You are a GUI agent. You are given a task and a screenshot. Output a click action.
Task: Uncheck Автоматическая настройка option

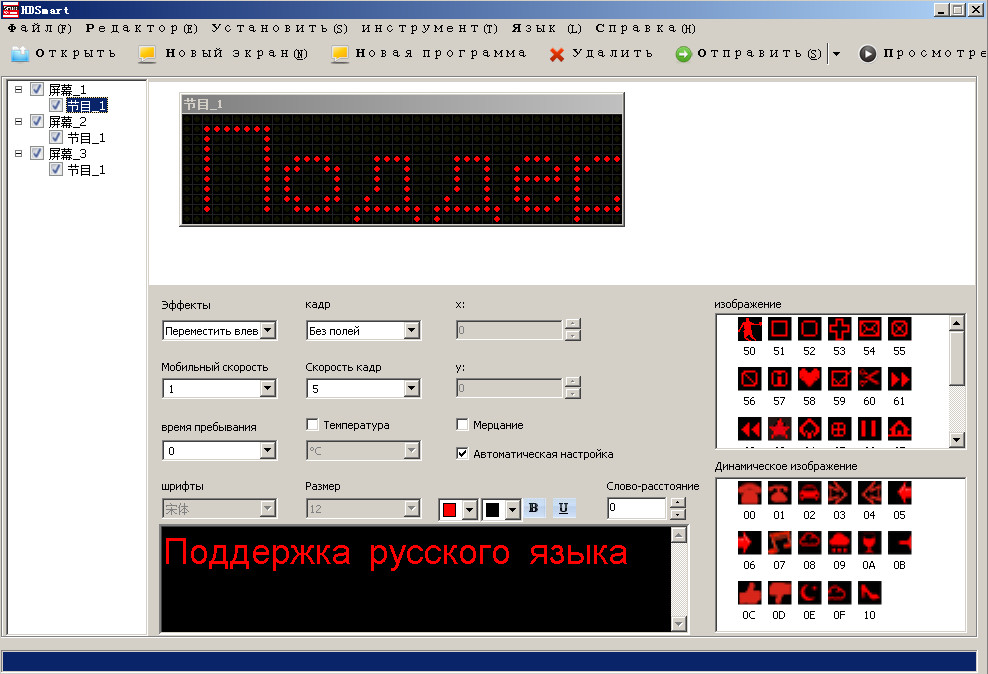[x=462, y=453]
